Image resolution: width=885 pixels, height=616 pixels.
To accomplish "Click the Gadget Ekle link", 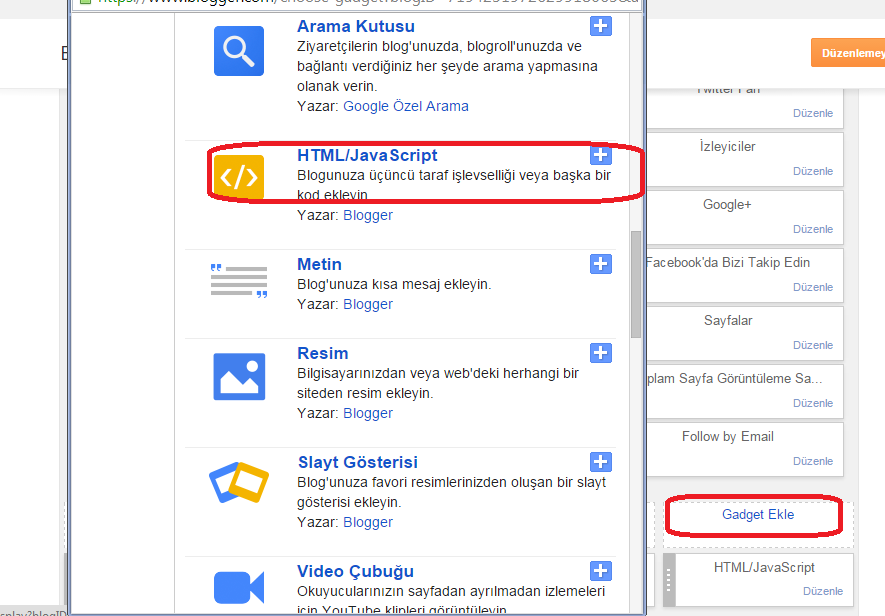I will 758,514.
